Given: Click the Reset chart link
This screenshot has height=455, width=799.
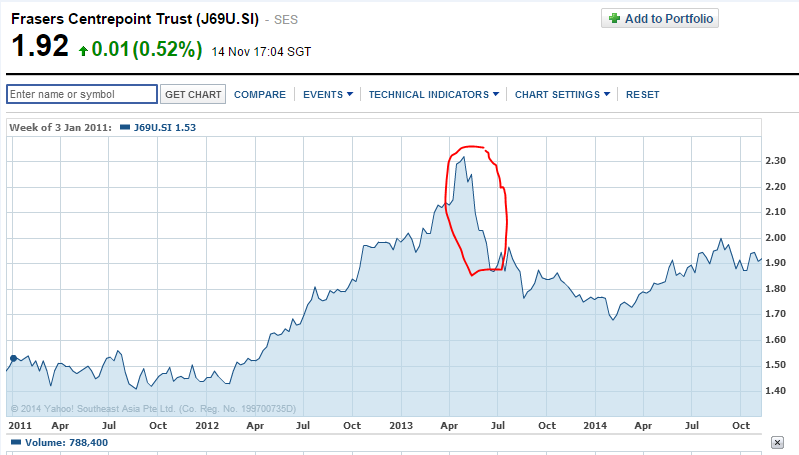Looking at the screenshot, I should coord(643,94).
